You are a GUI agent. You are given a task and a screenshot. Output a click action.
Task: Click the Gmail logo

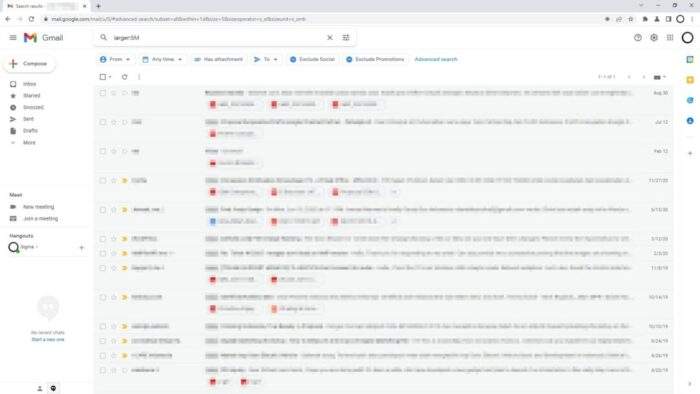pyautogui.click(x=43, y=37)
